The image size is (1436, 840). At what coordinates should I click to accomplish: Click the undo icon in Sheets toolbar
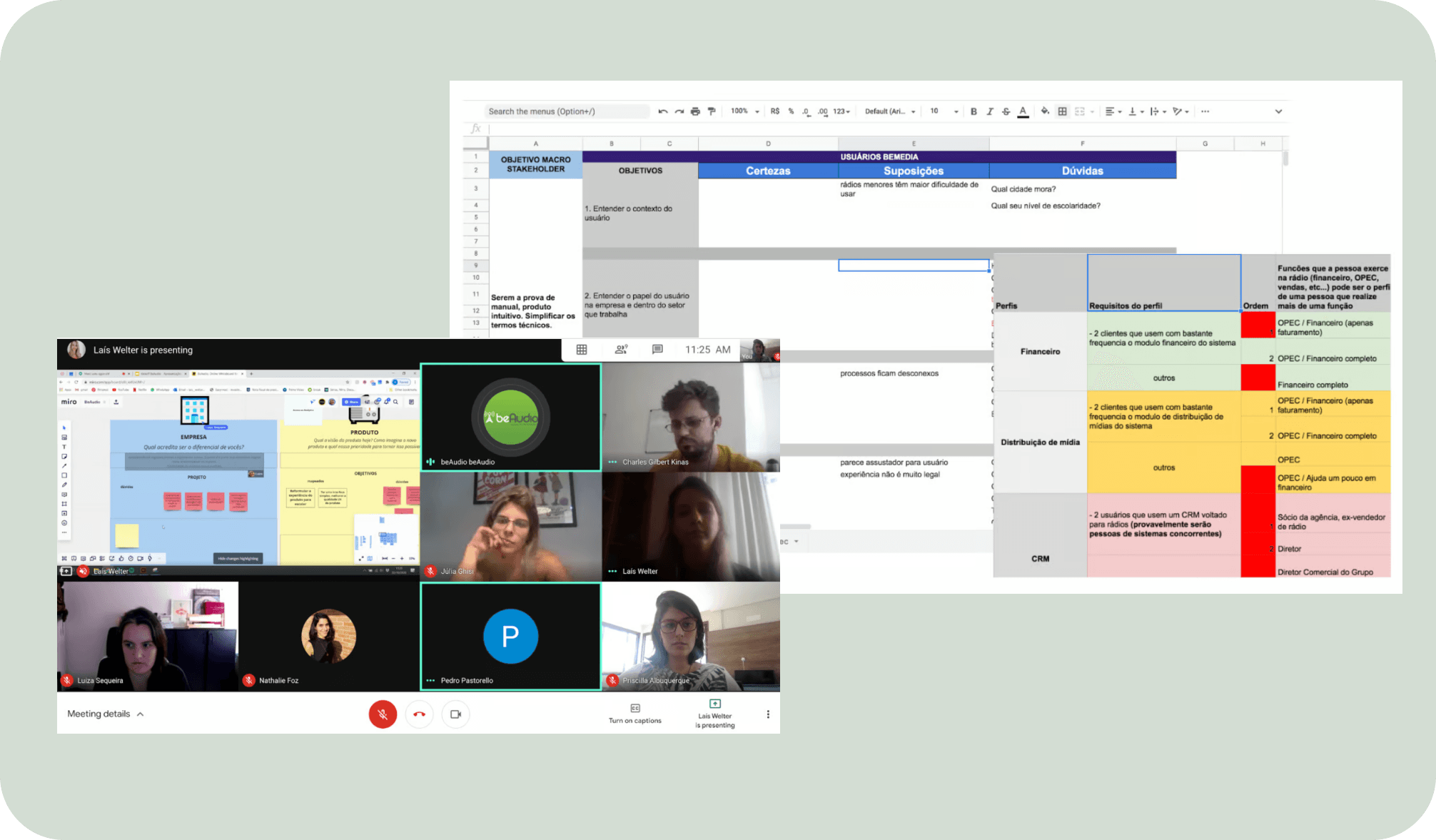click(663, 111)
